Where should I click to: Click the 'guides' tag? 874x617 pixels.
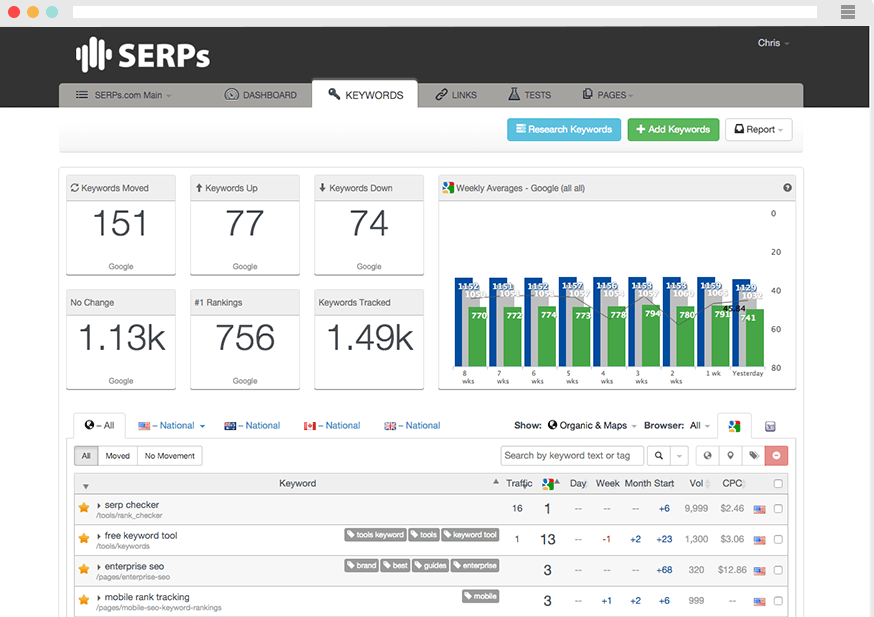[x=430, y=565]
